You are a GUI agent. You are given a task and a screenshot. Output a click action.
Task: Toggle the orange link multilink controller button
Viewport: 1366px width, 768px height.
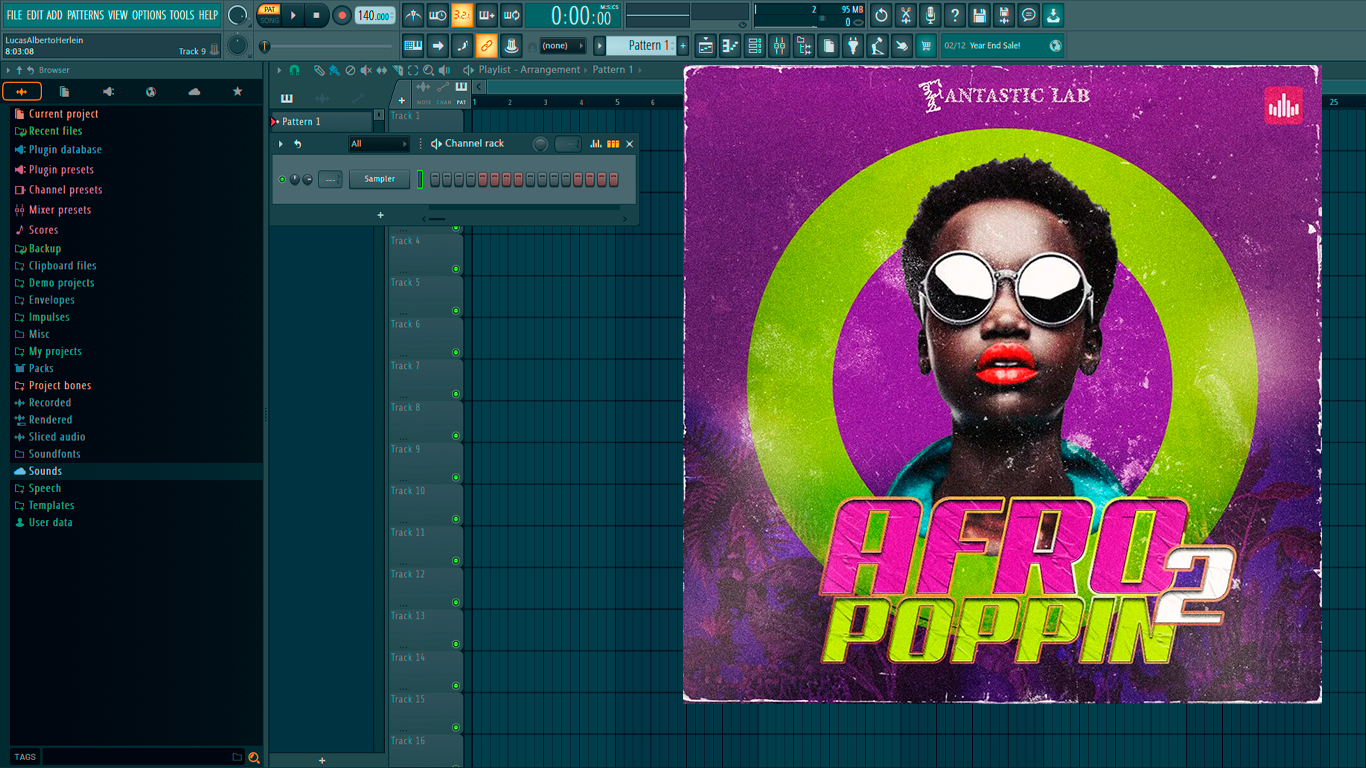[486, 45]
